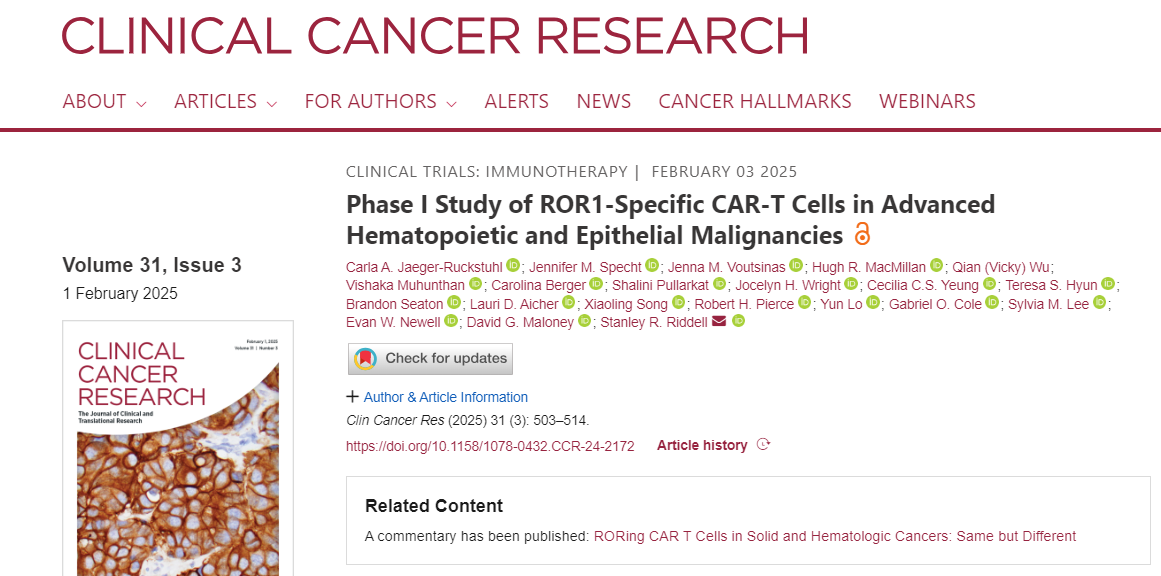Expand the FOR AUTHORS dropdown
The image size is (1161, 576).
click(x=381, y=101)
